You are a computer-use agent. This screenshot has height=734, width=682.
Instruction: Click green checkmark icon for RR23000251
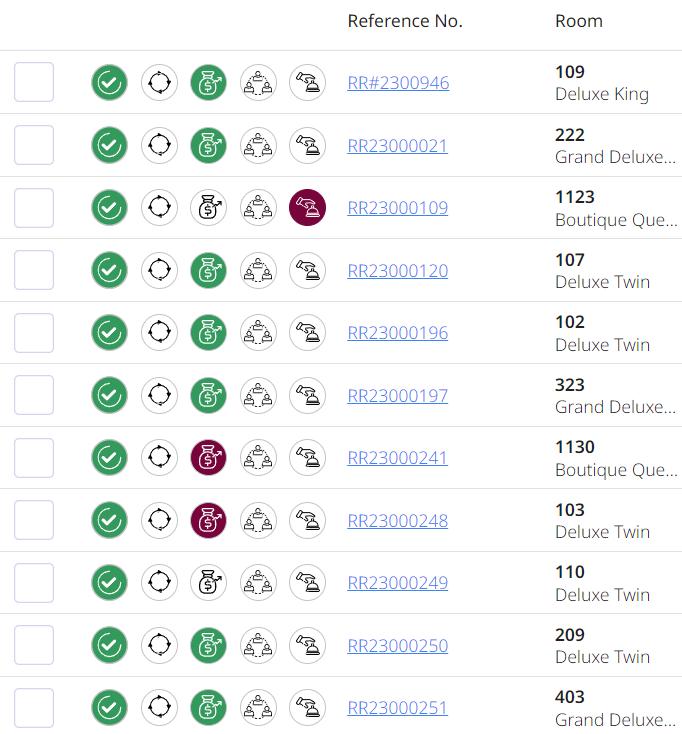(x=109, y=708)
